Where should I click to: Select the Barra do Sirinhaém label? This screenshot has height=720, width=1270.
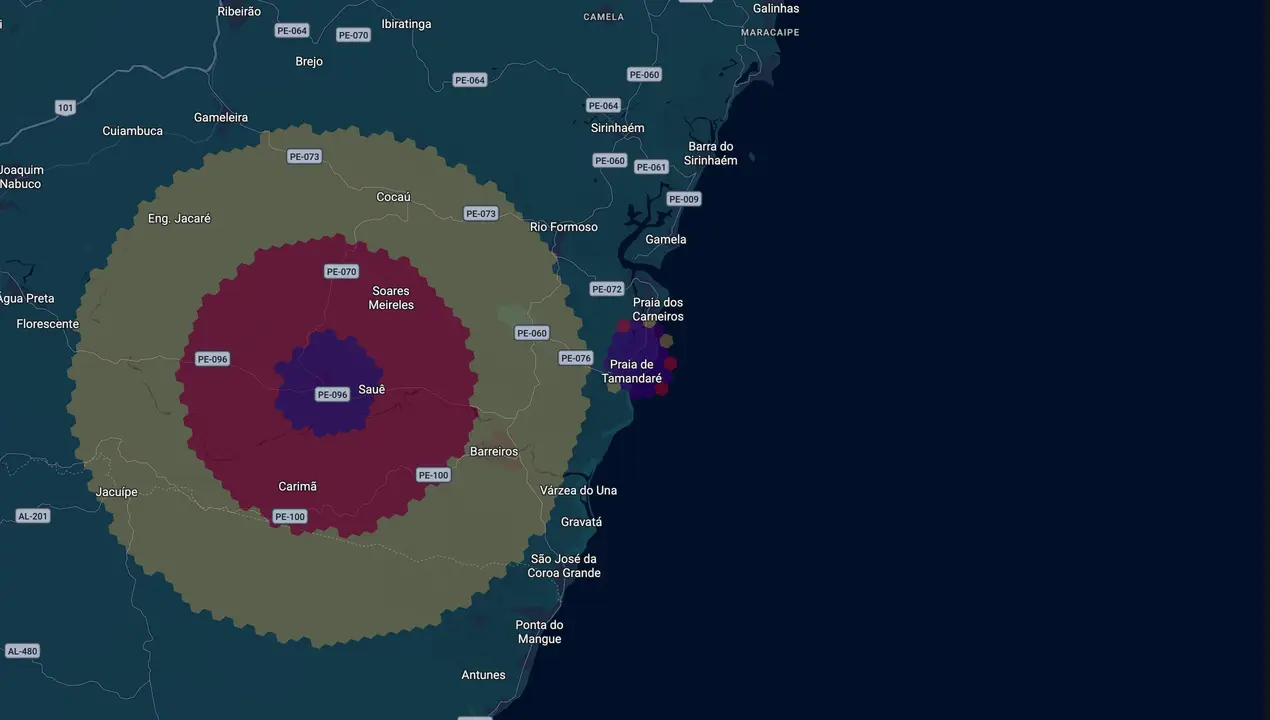point(711,153)
